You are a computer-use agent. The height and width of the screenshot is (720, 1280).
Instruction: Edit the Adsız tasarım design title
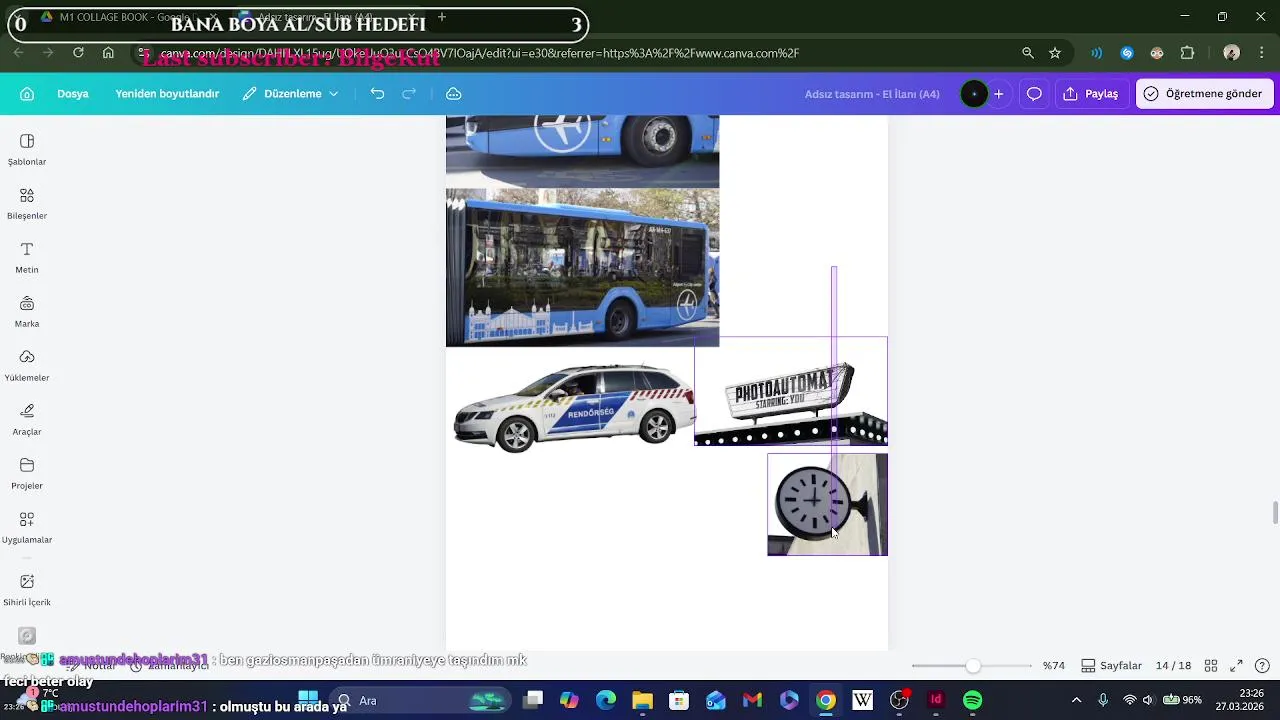pos(872,94)
